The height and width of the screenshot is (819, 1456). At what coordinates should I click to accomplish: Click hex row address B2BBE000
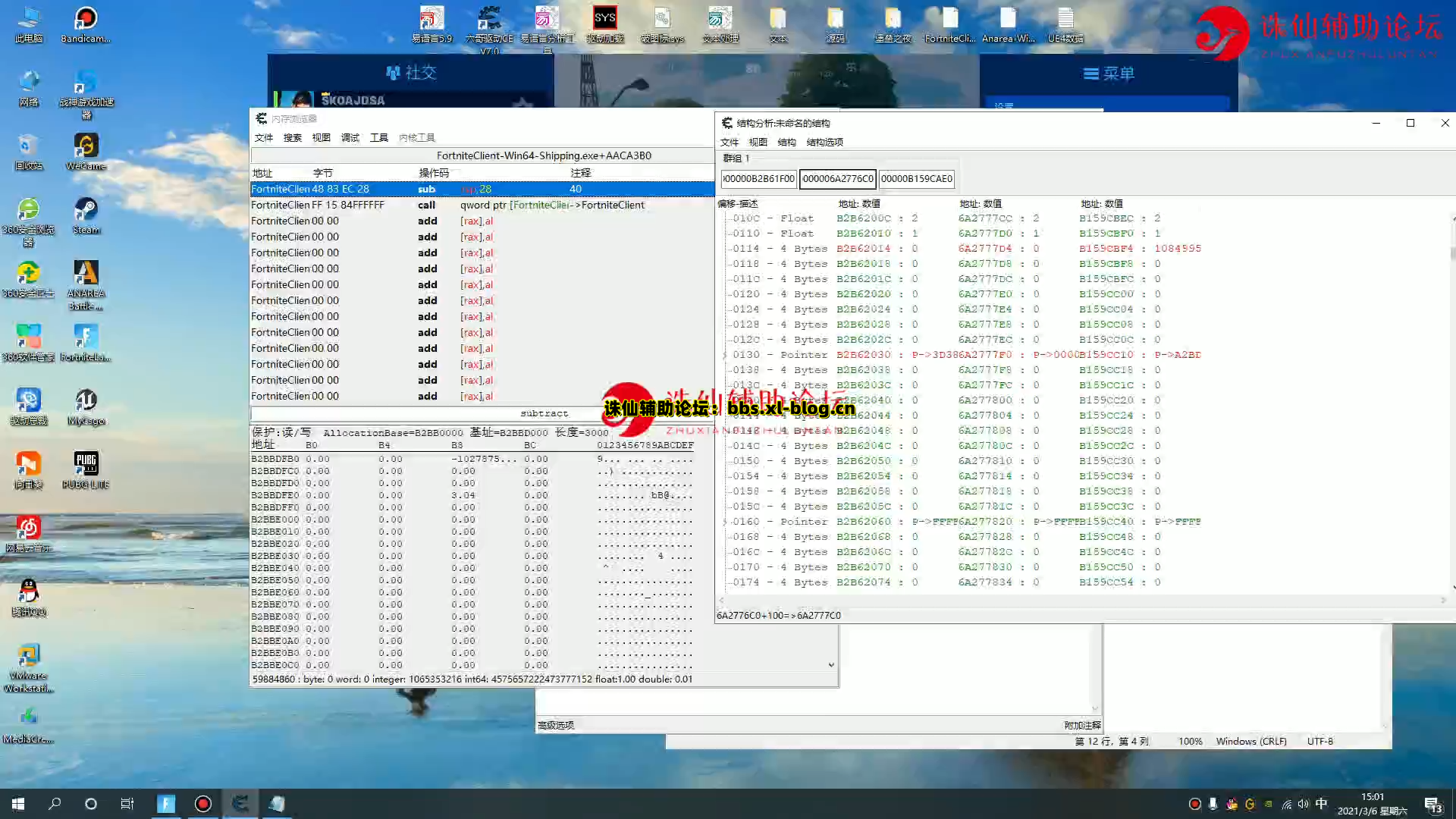pyautogui.click(x=275, y=519)
